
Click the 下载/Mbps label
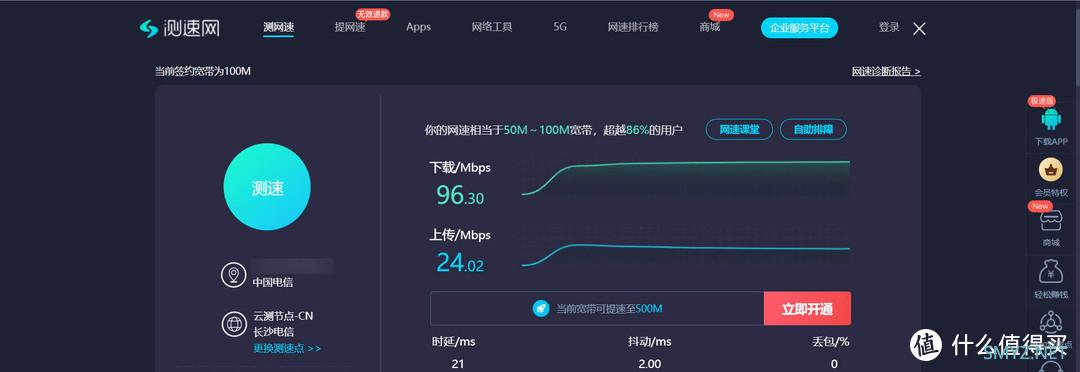click(460, 167)
